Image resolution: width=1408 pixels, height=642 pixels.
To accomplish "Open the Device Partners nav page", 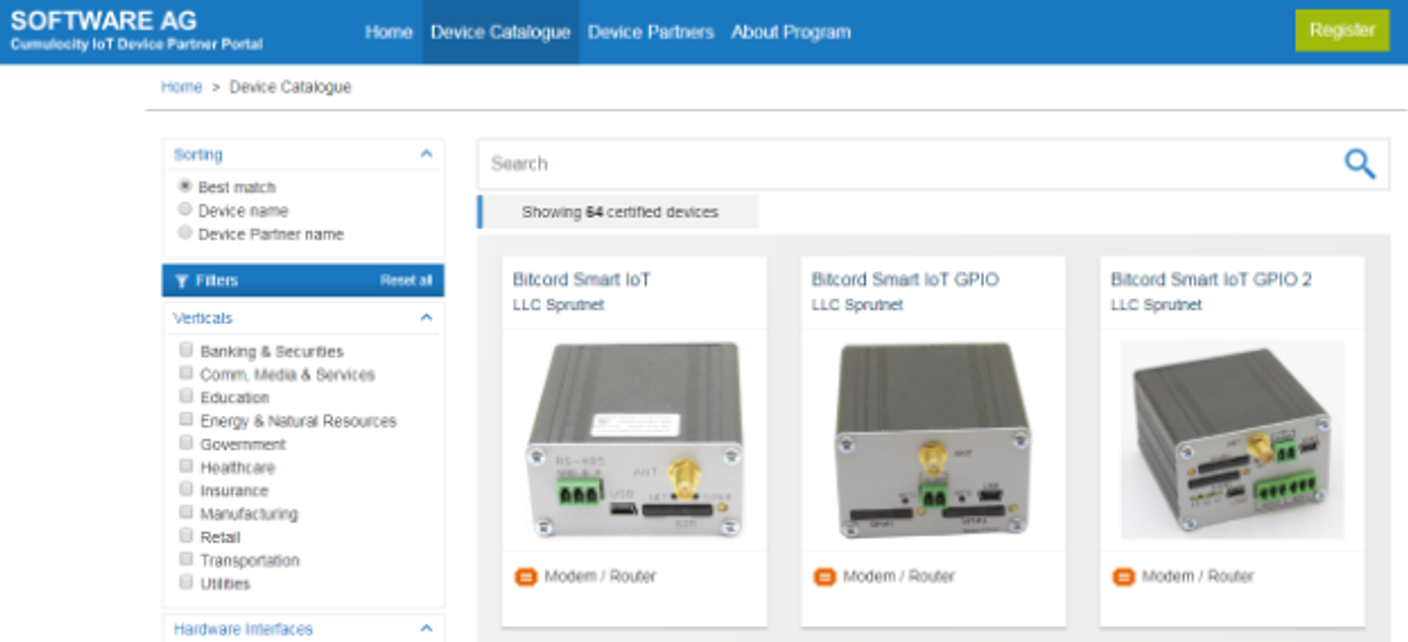I will pos(651,32).
